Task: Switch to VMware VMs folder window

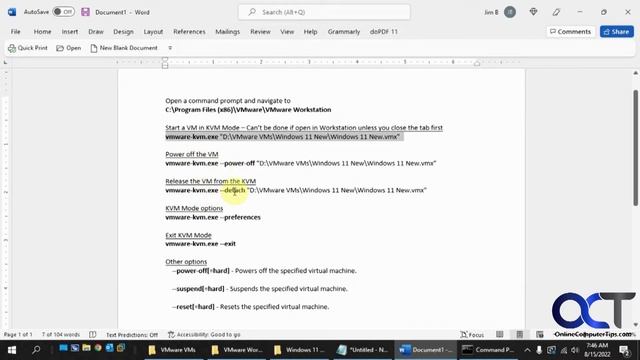Action: coord(174,350)
